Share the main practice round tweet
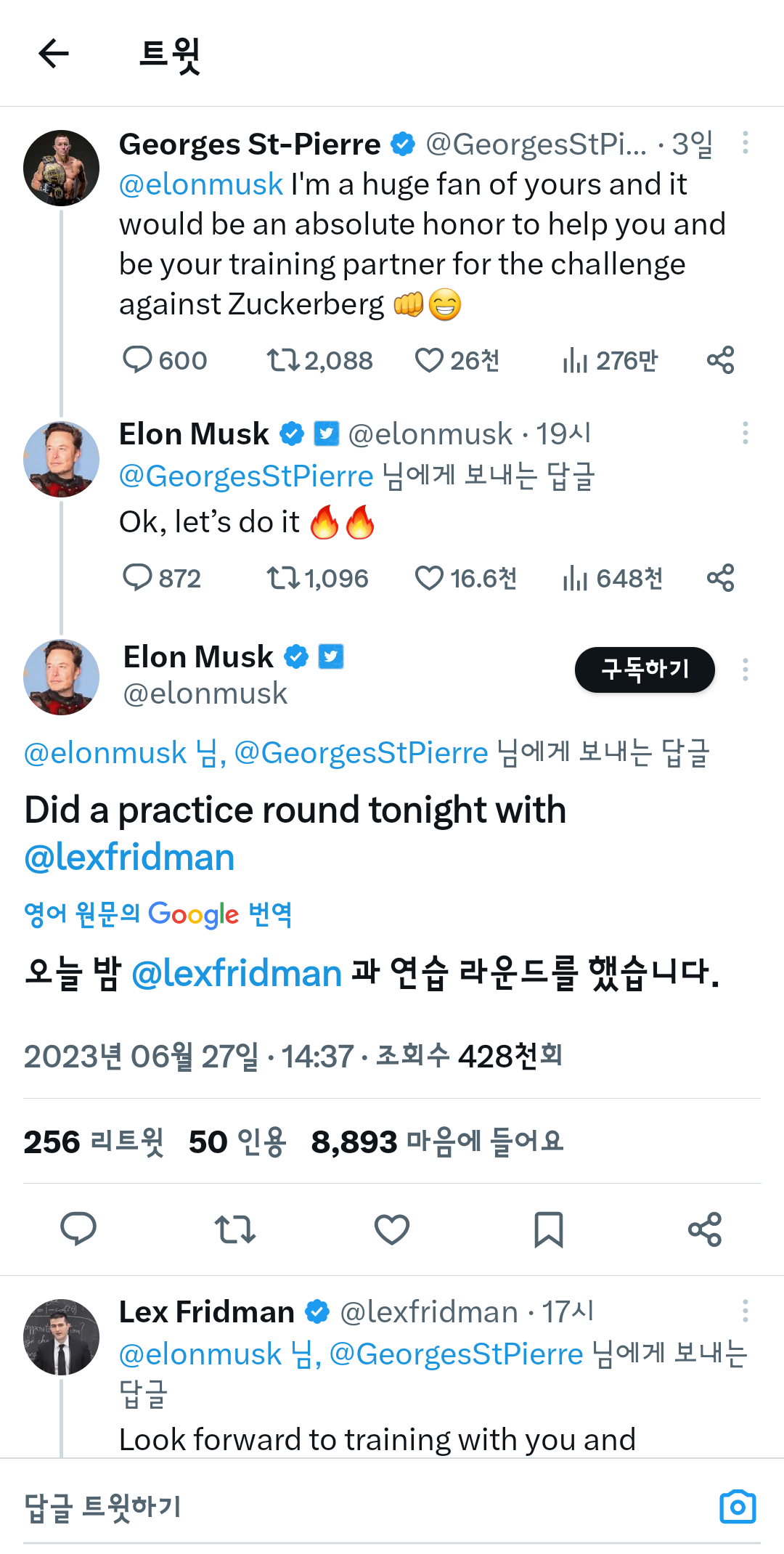784x1554 pixels. [x=705, y=1229]
